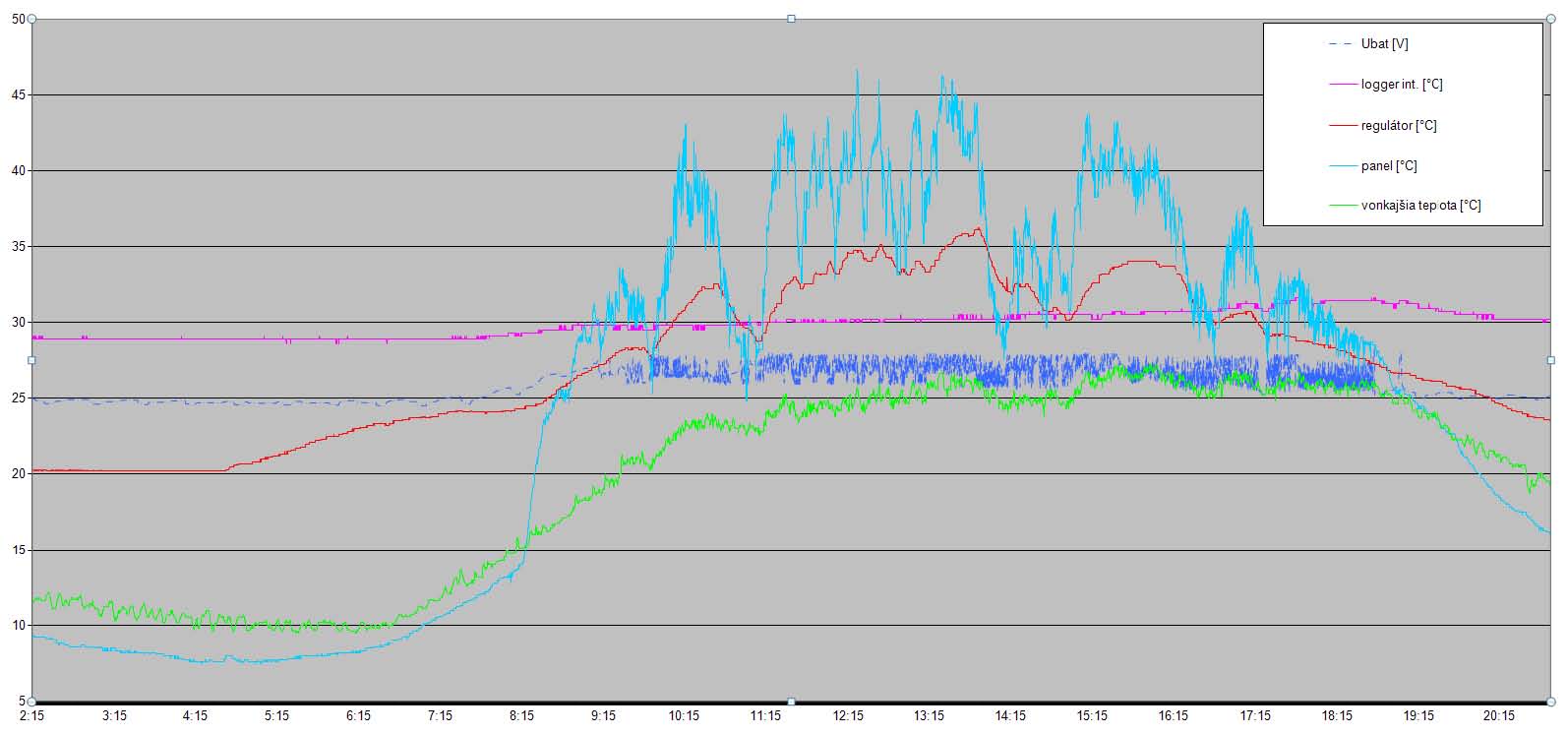Click the '13:15' time-axis label
1568x735 pixels.
[930, 716]
